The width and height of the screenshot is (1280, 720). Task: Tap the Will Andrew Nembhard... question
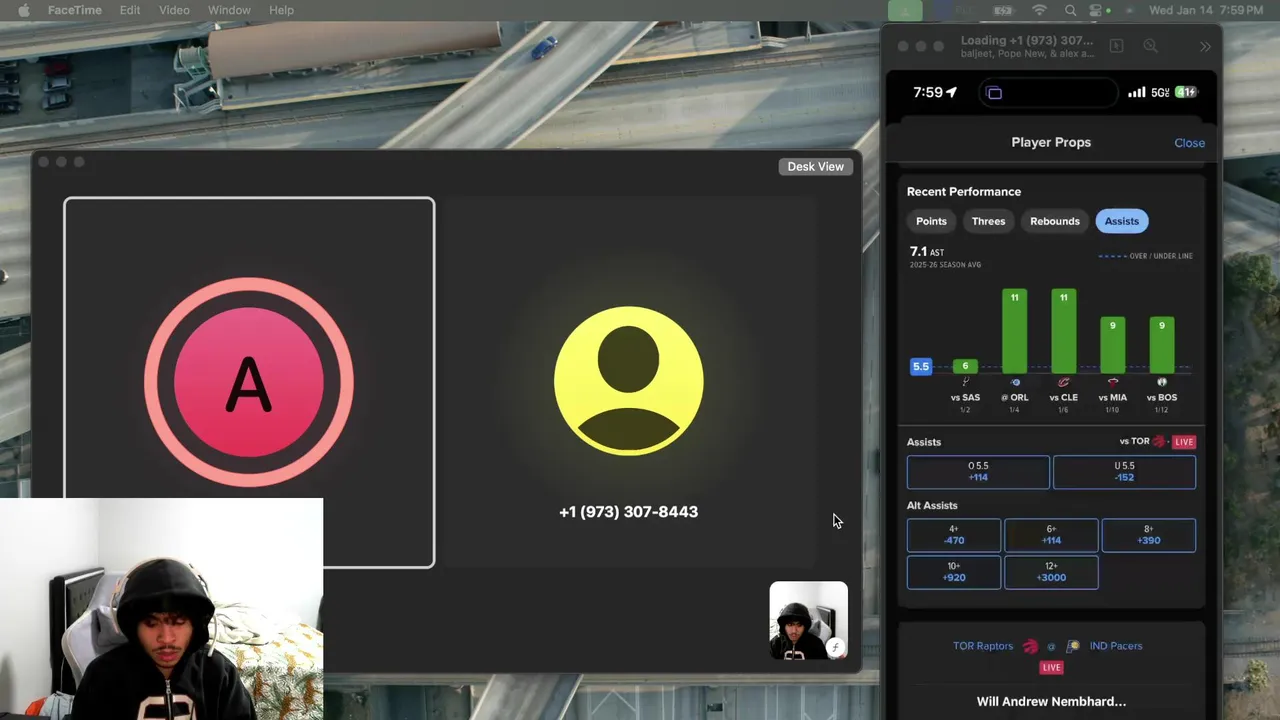point(1051,702)
